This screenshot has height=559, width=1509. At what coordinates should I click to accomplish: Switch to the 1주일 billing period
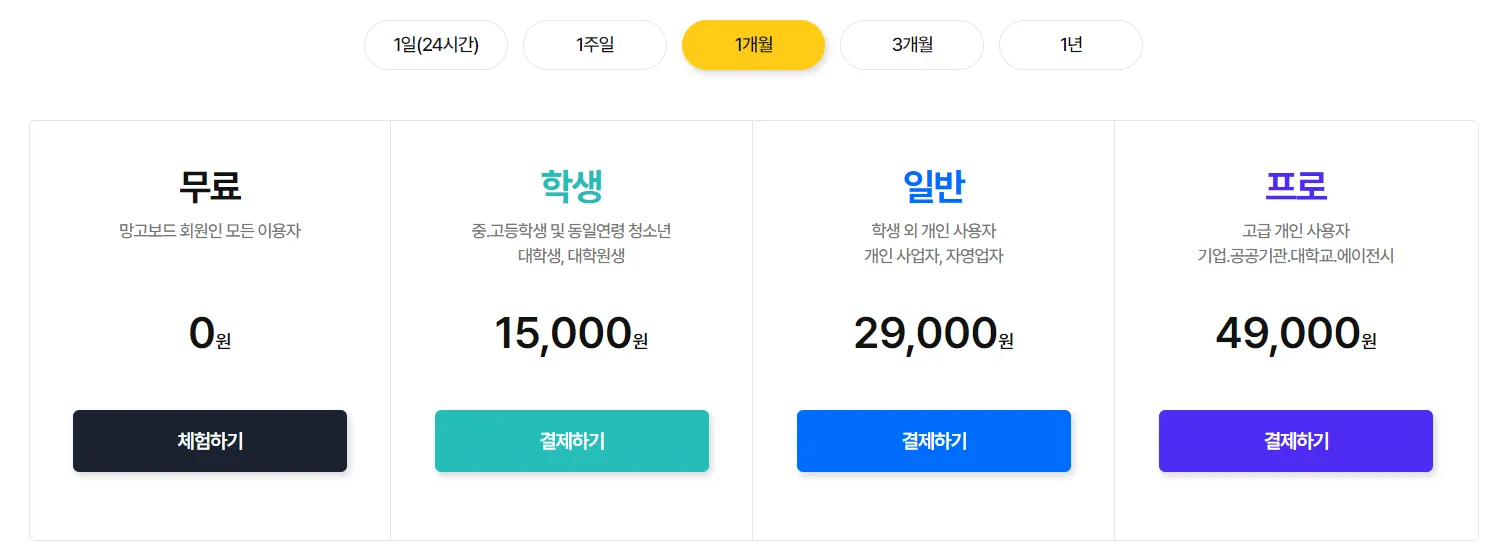click(x=595, y=45)
